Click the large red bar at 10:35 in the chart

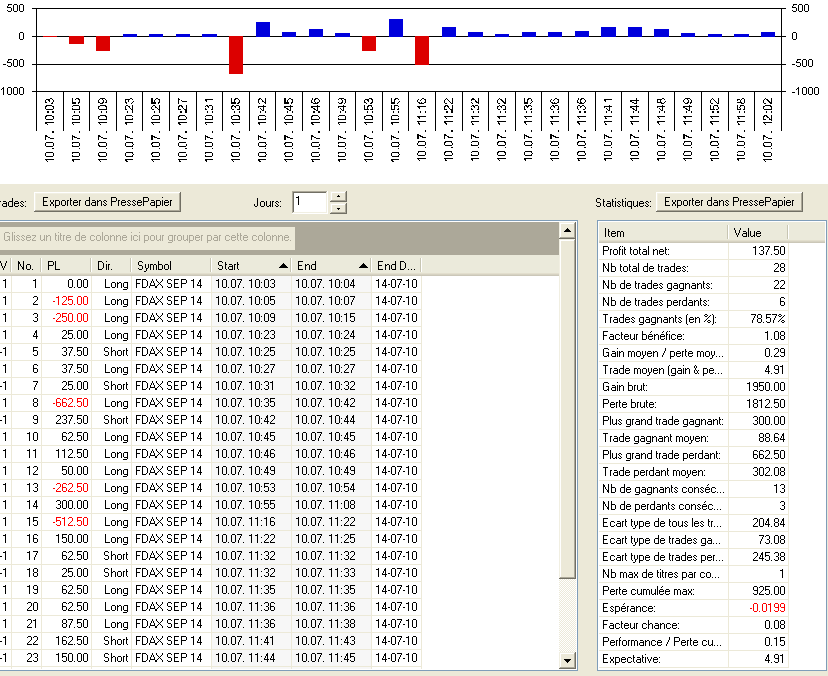pyautogui.click(x=236, y=55)
